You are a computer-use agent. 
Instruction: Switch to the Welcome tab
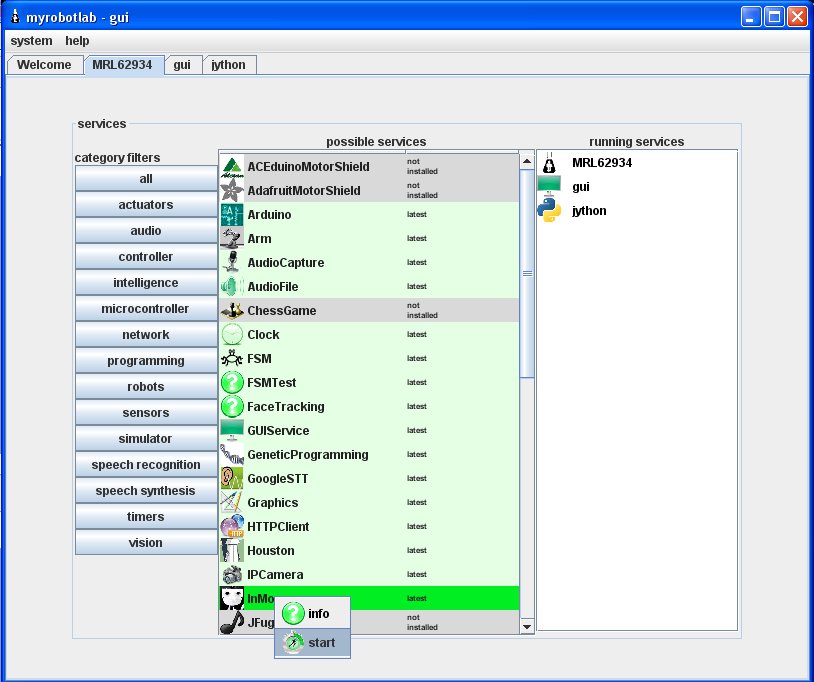(44, 65)
